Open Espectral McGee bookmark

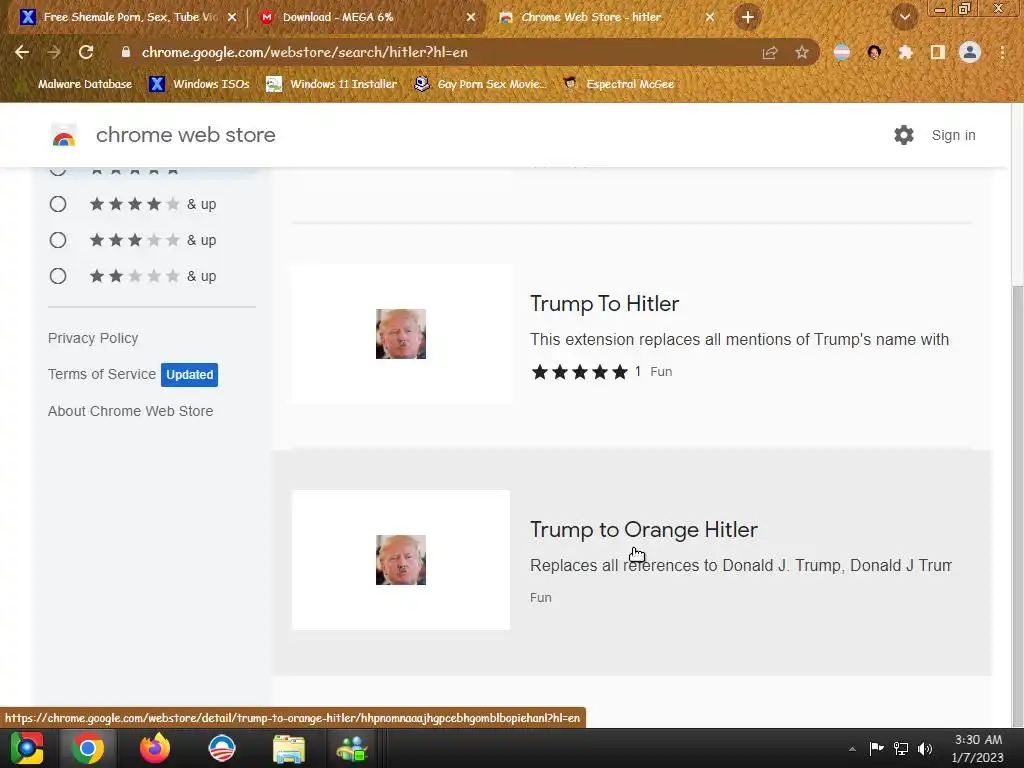click(618, 84)
